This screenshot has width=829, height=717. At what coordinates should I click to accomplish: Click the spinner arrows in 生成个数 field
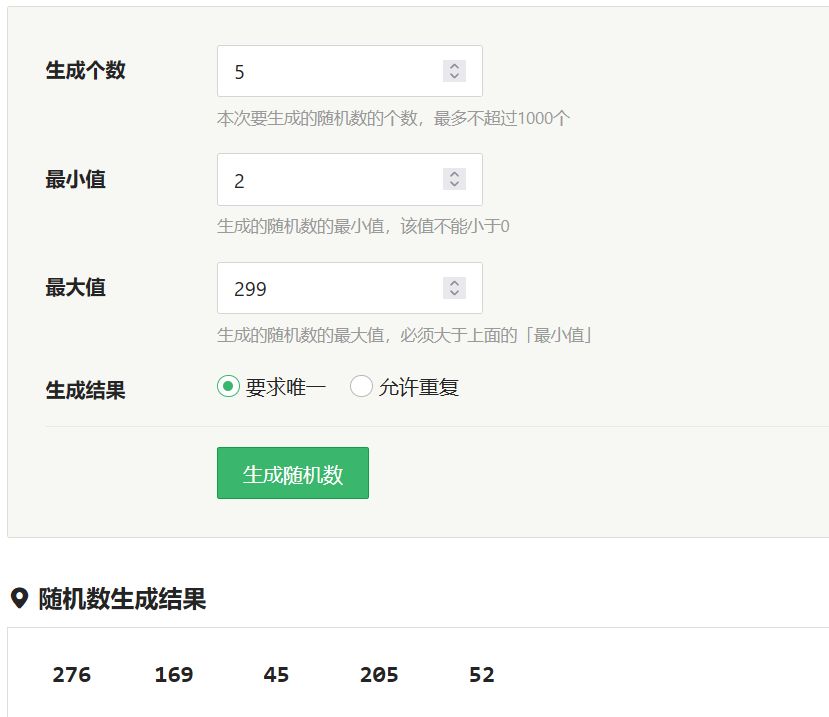(454, 71)
